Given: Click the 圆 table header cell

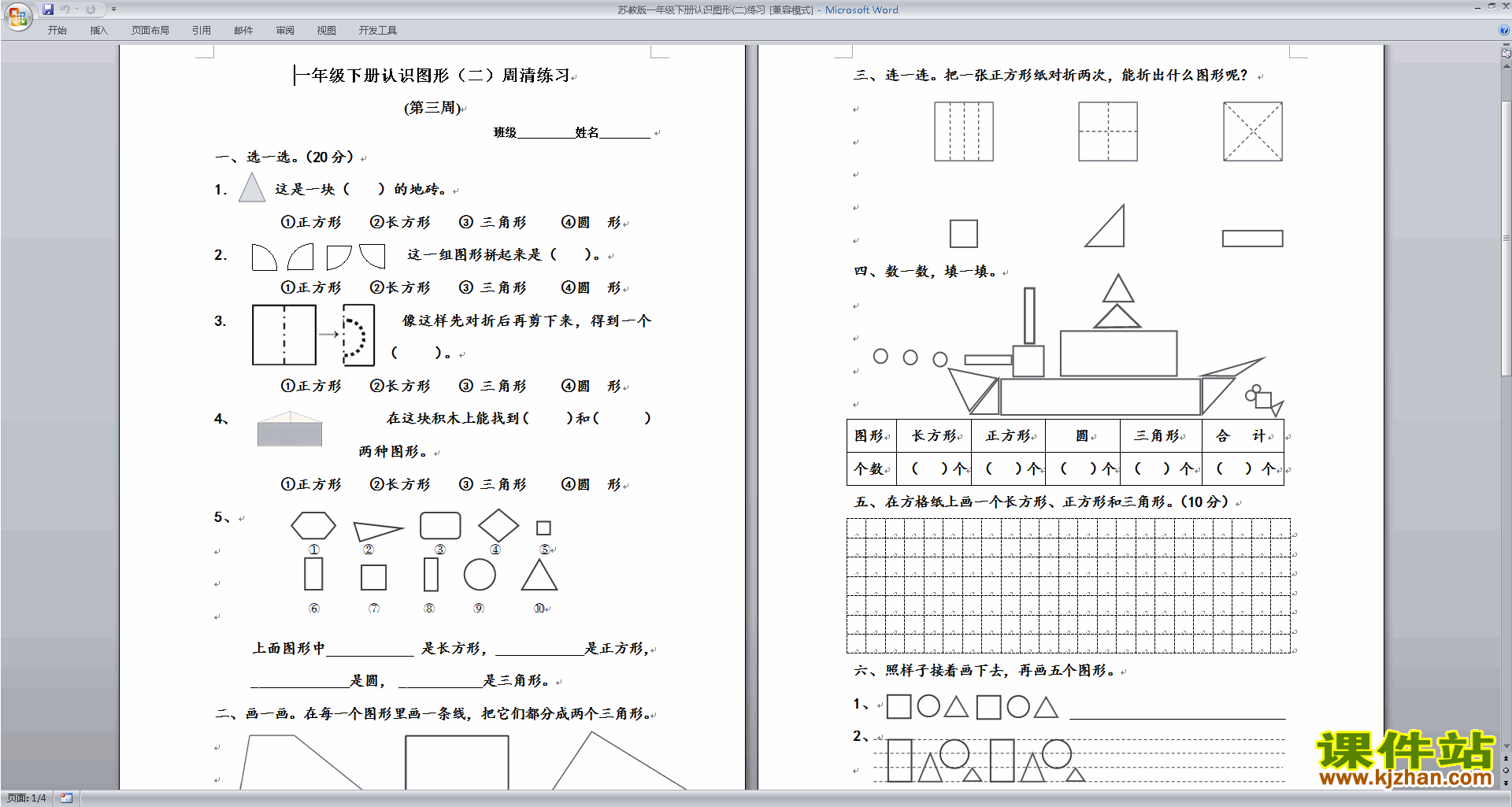Looking at the screenshot, I should 1082,435.
